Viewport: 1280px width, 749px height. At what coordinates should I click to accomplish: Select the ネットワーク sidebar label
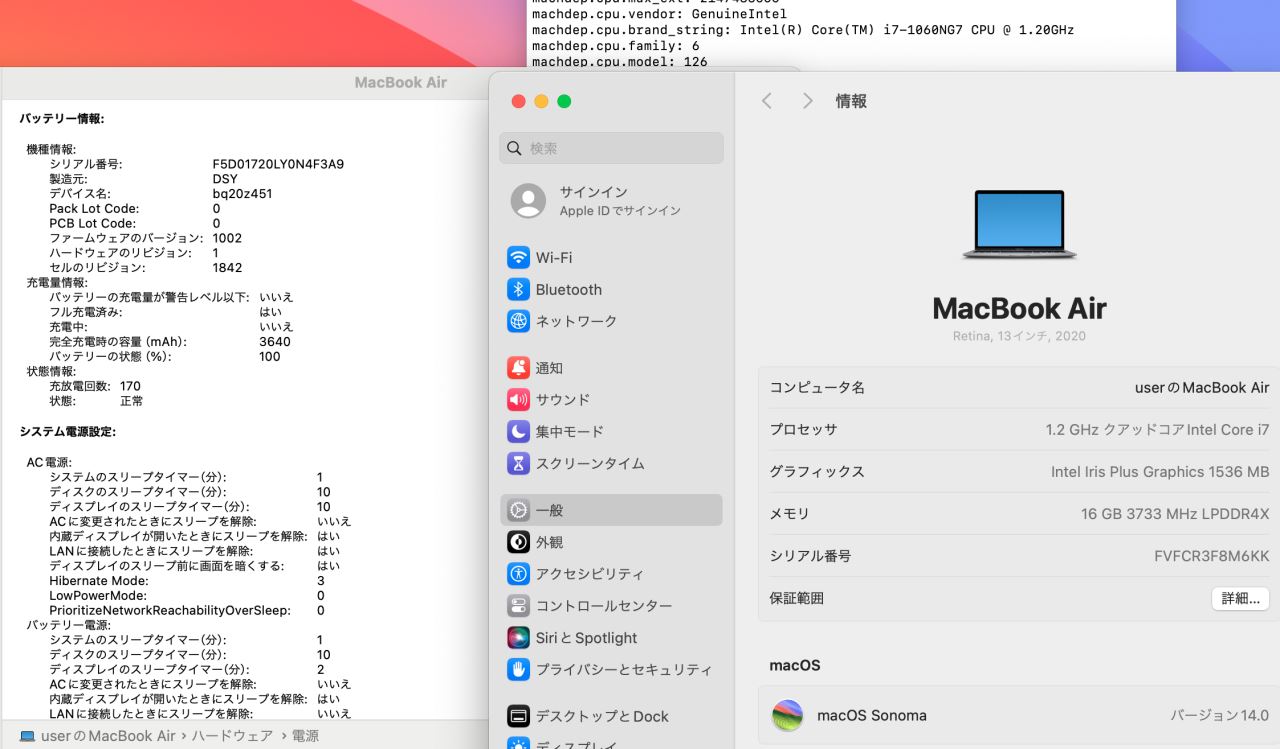tap(577, 321)
